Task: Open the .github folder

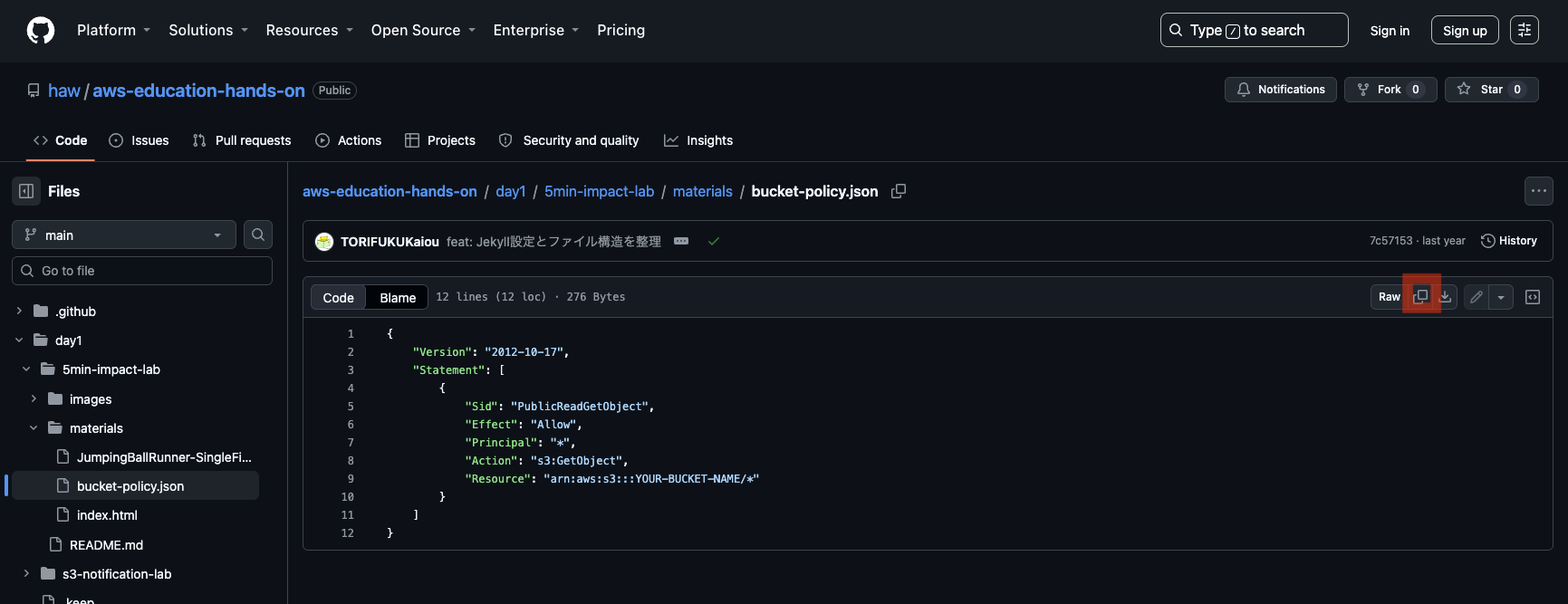Action: (x=75, y=312)
